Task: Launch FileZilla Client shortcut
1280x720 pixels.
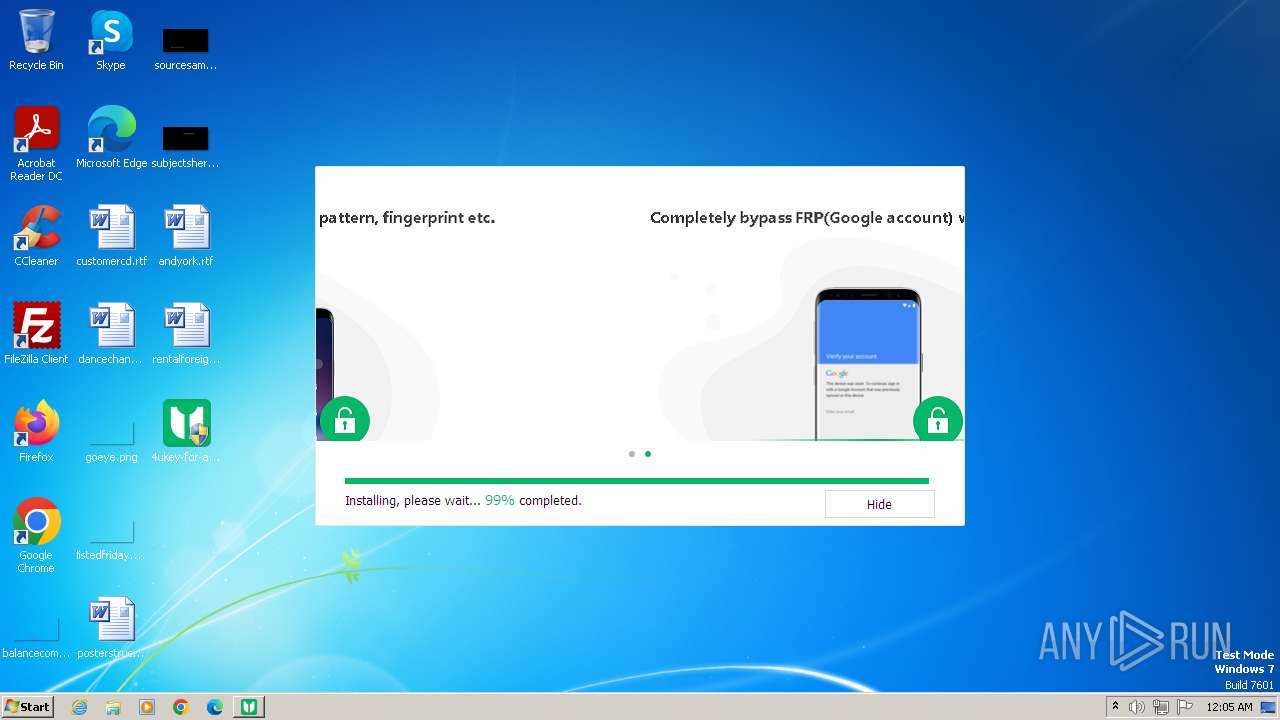Action: pos(36,333)
